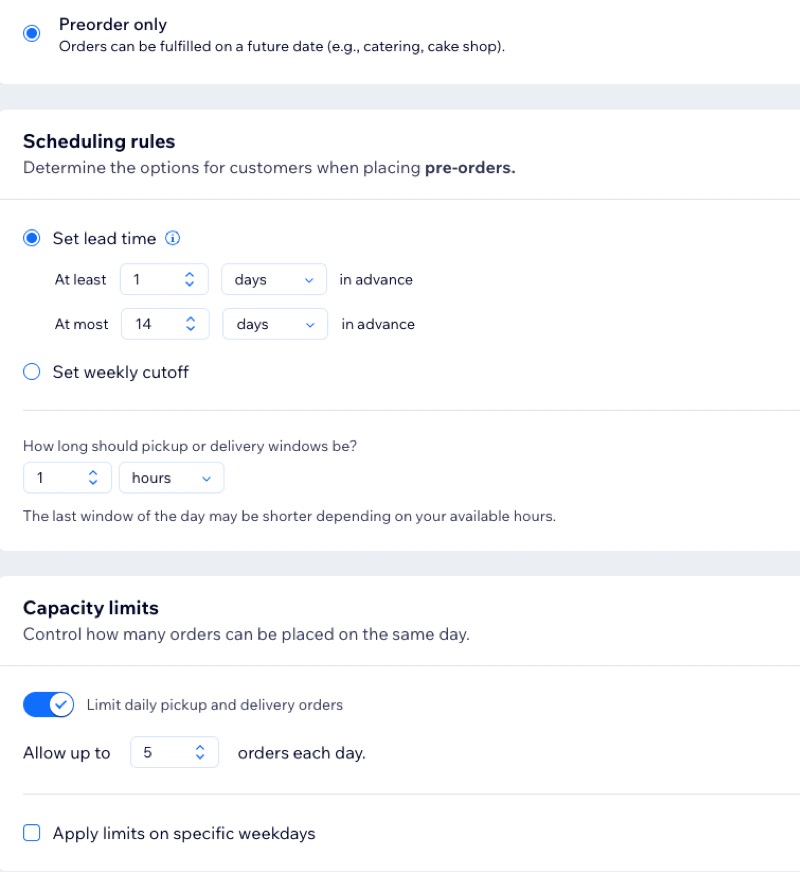800x872 pixels.
Task: Enable Apply limits on specific weekdays
Action: coord(32,833)
